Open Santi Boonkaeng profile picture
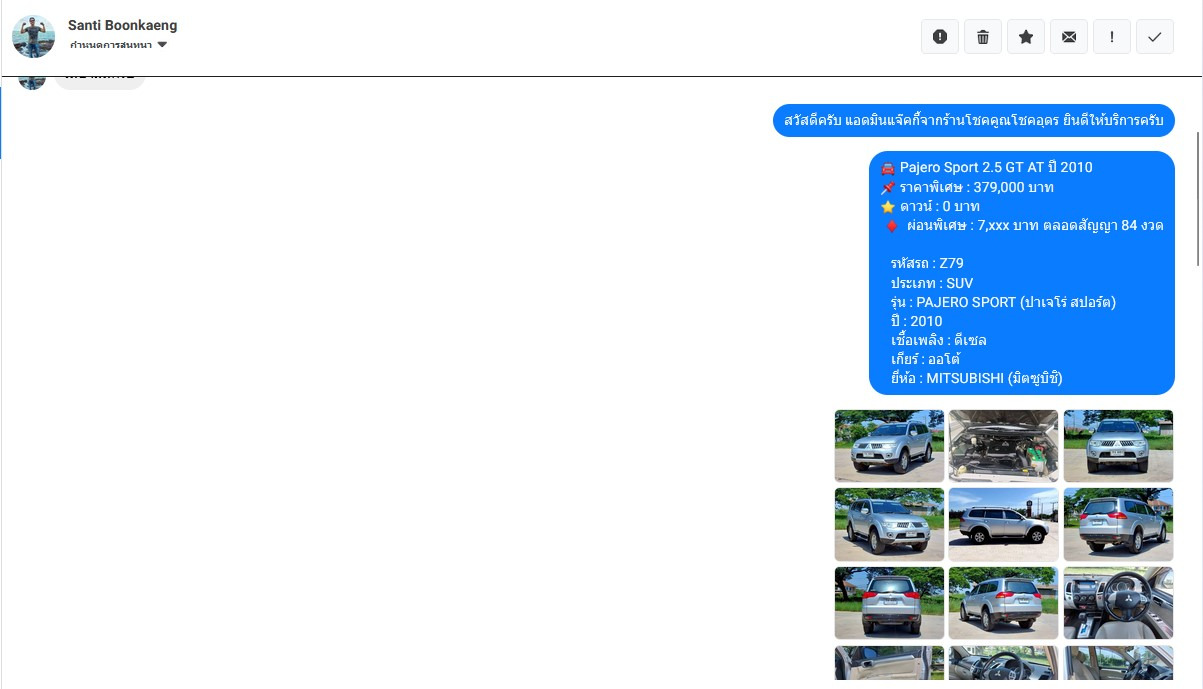Viewport: 1203px width, 689px height. tap(33, 36)
